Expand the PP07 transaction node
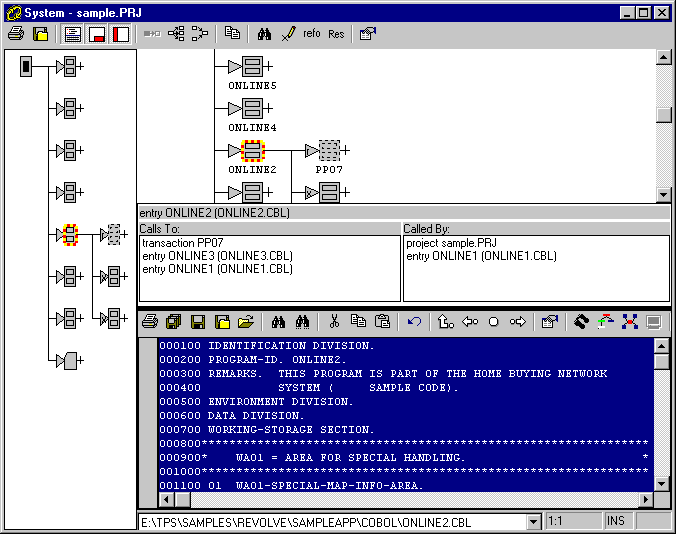The width and height of the screenshot is (676, 534). point(345,151)
